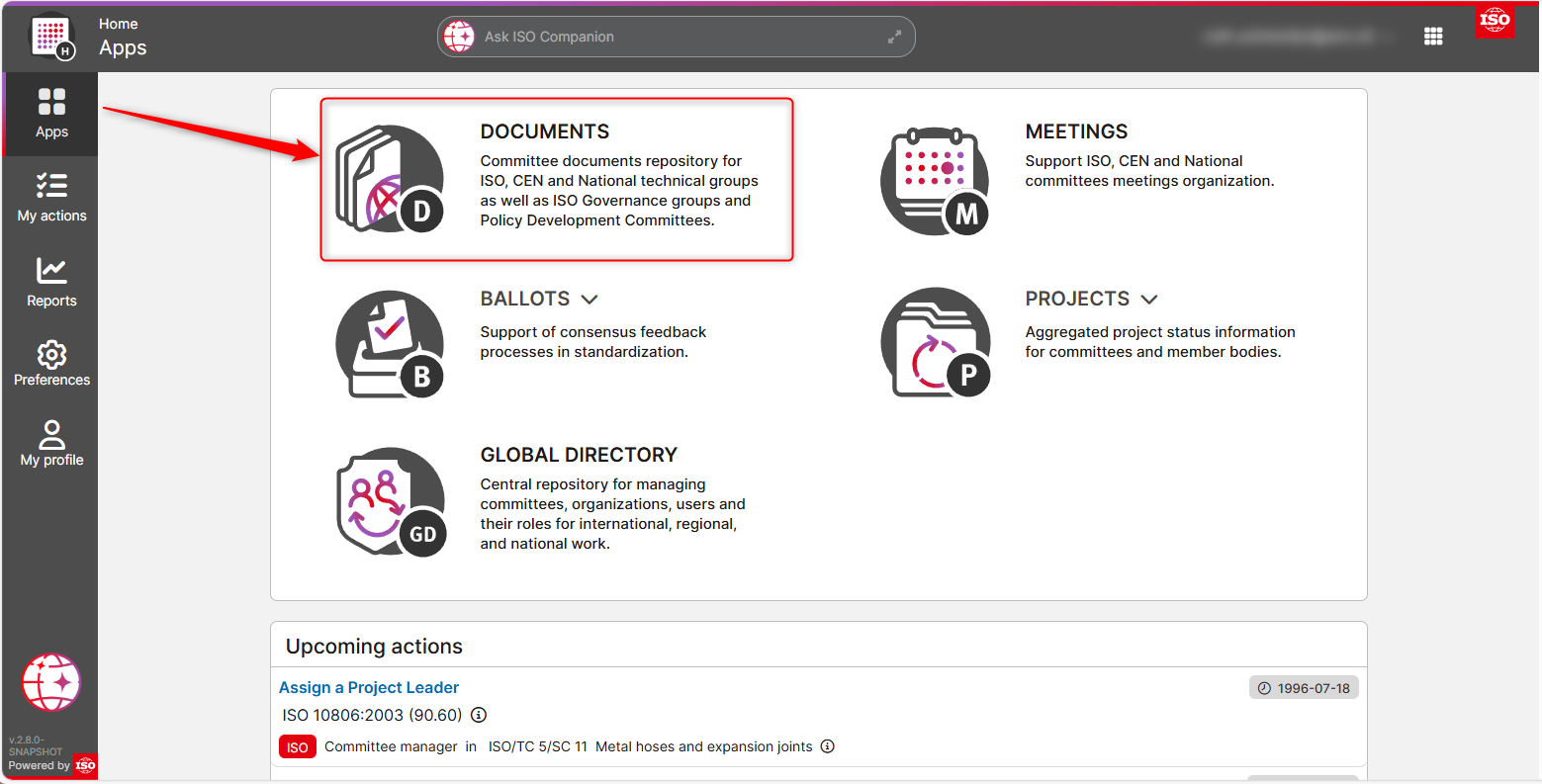
Task: Click the 1996-07-18 due date badge
Action: click(1304, 688)
